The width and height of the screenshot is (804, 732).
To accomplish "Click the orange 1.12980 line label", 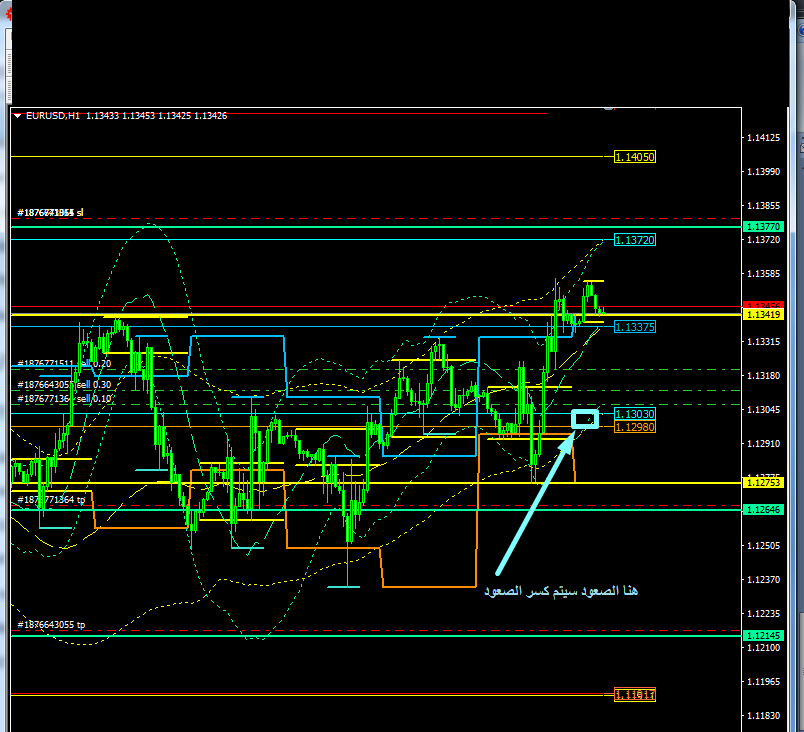I will coord(635,427).
